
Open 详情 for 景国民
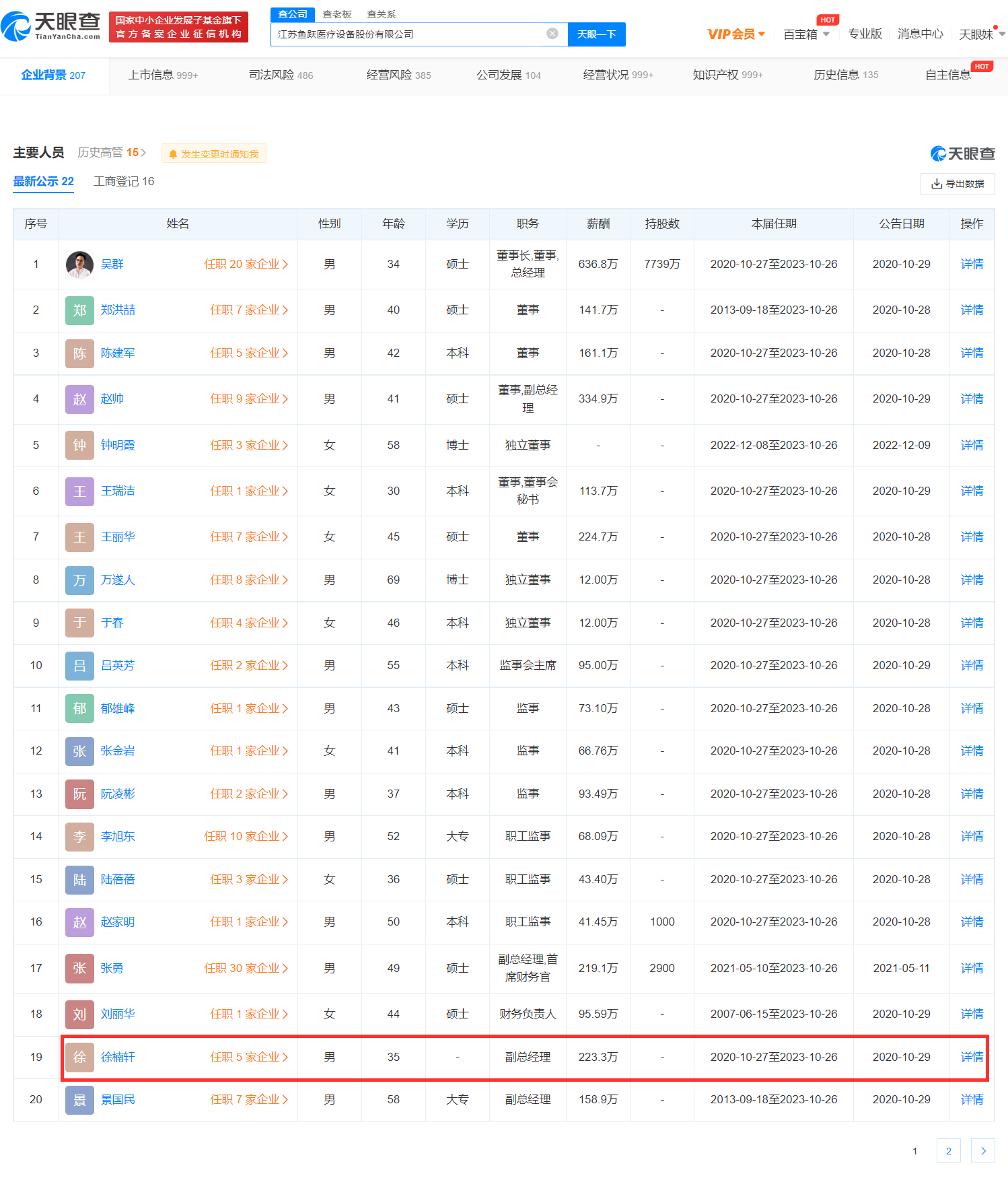[972, 1100]
